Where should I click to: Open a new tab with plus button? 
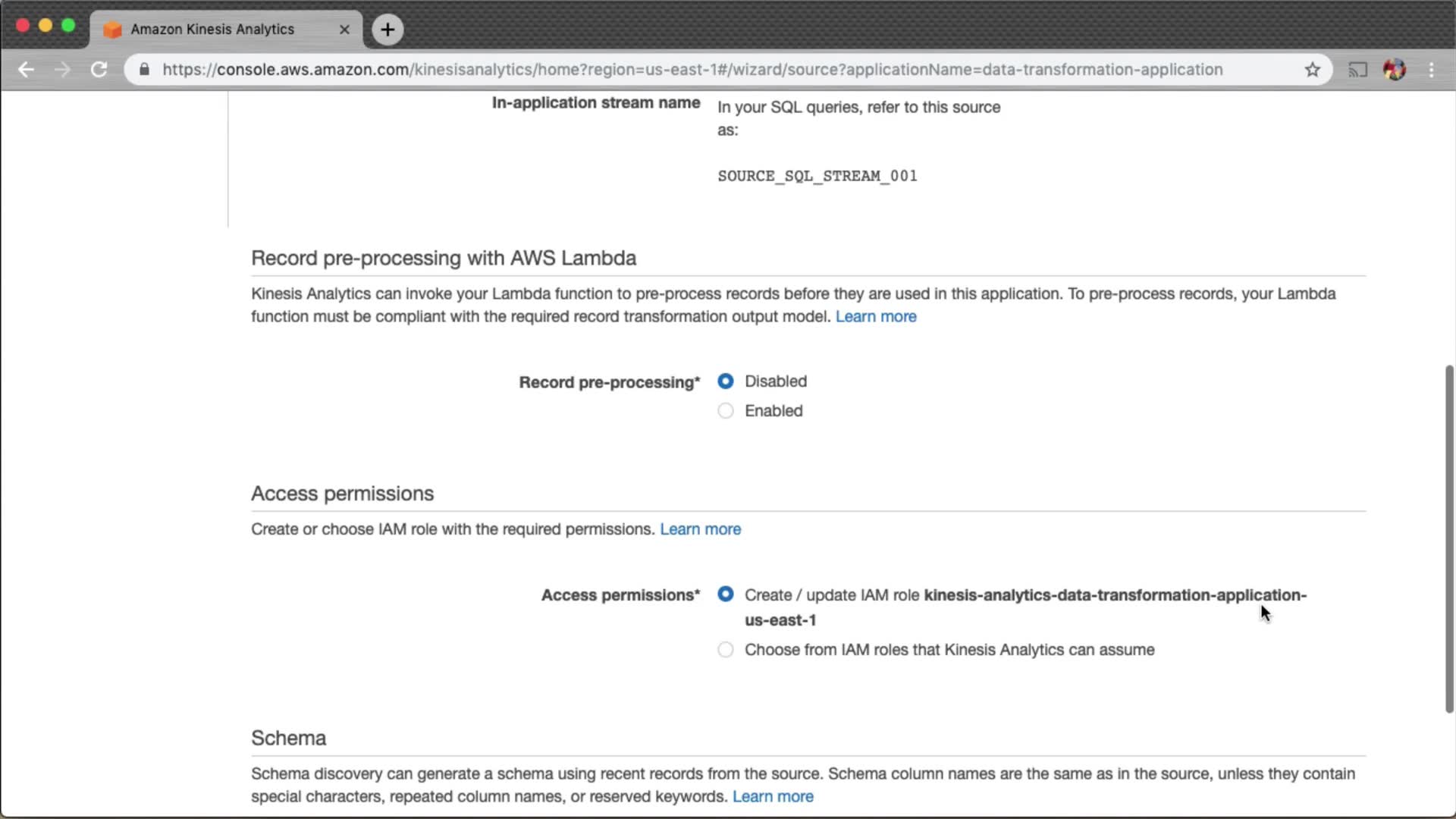coord(388,30)
